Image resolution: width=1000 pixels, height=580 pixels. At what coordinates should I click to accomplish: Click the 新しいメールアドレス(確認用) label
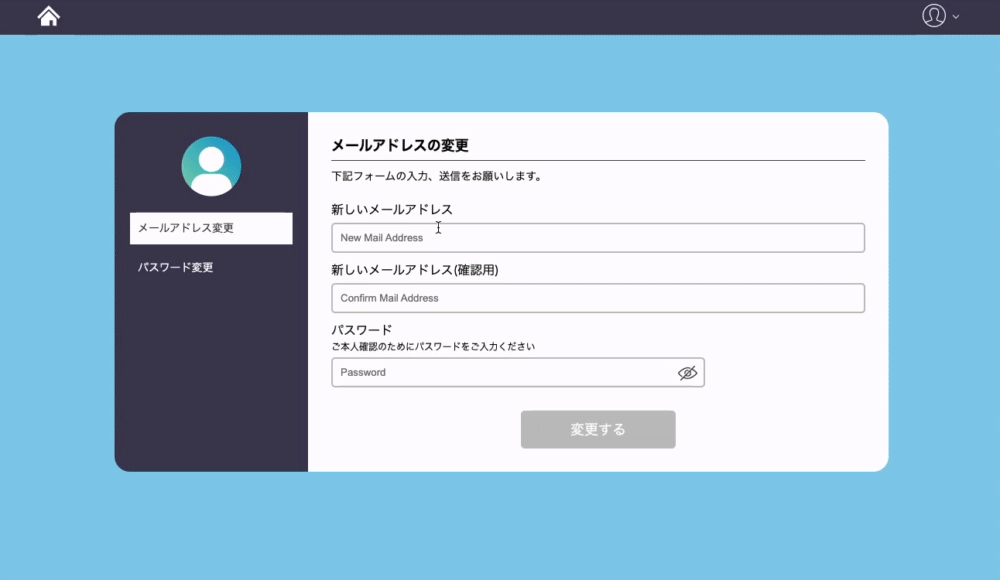[415, 270]
